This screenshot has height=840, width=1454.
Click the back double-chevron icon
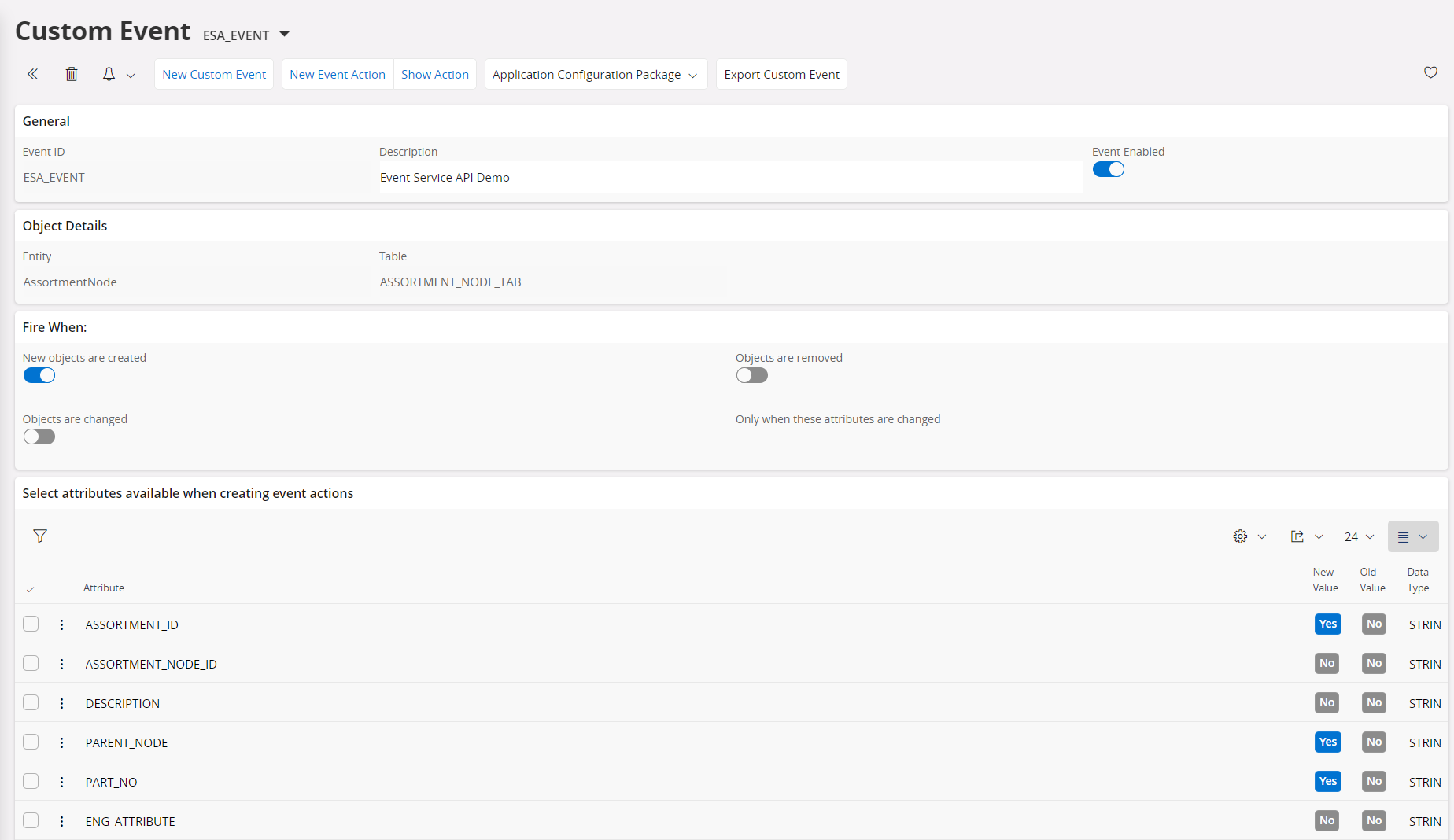click(32, 74)
